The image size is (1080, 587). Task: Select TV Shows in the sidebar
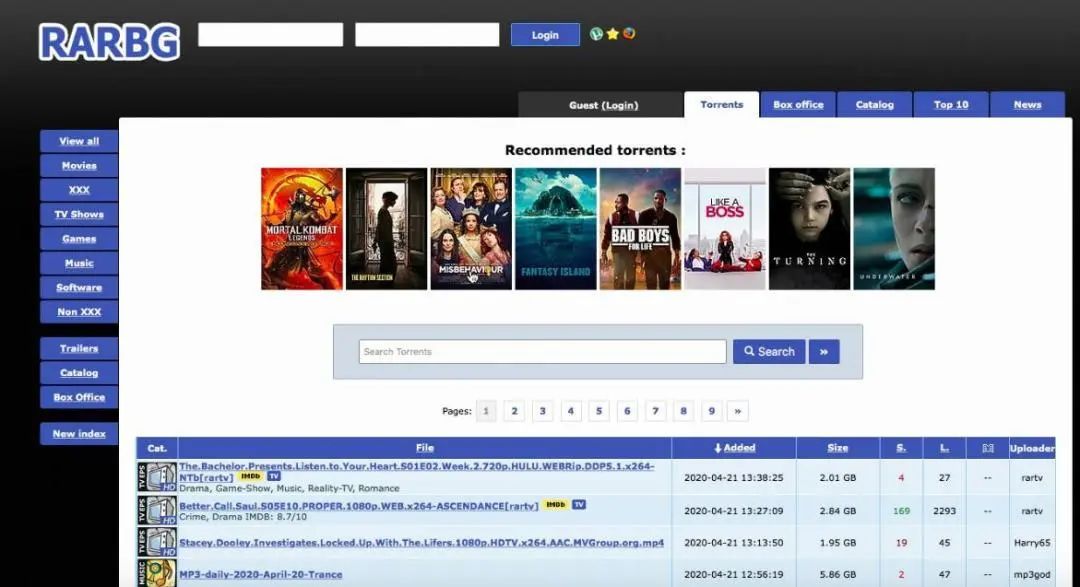pos(79,214)
